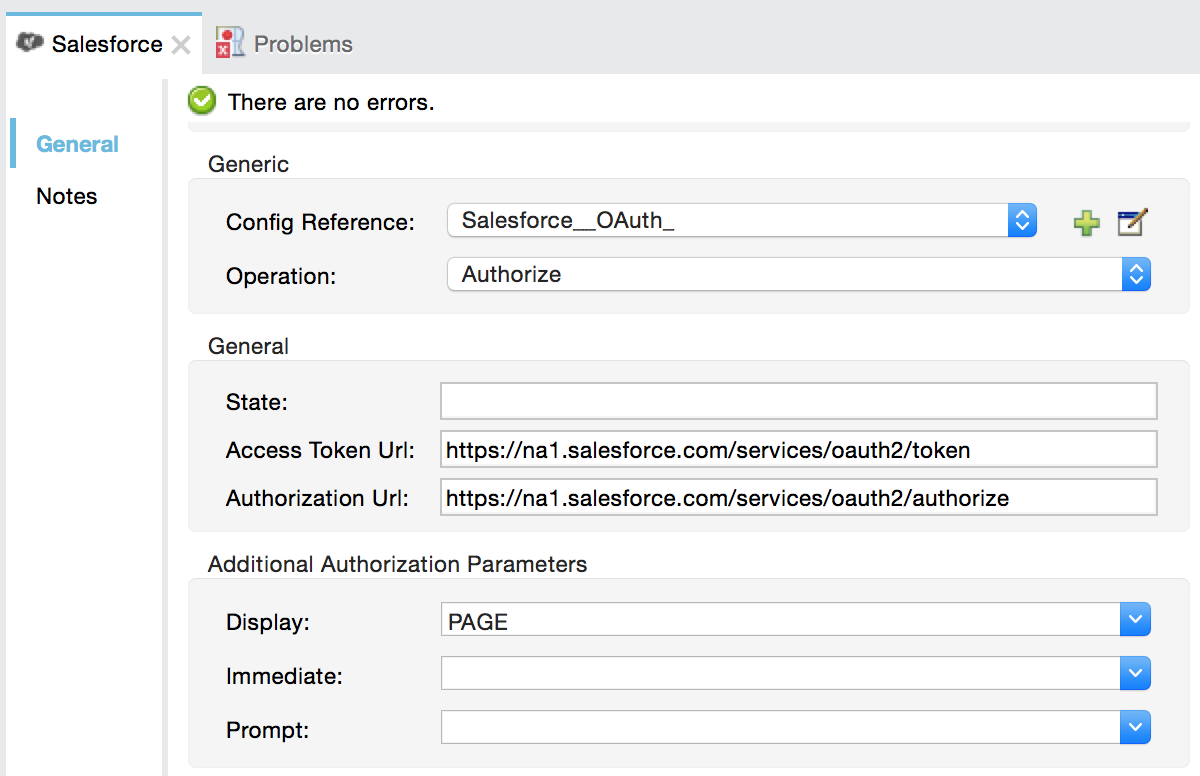Image resolution: width=1200 pixels, height=776 pixels.
Task: Open the Display dropdown showing PAGE
Action: [x=1135, y=619]
